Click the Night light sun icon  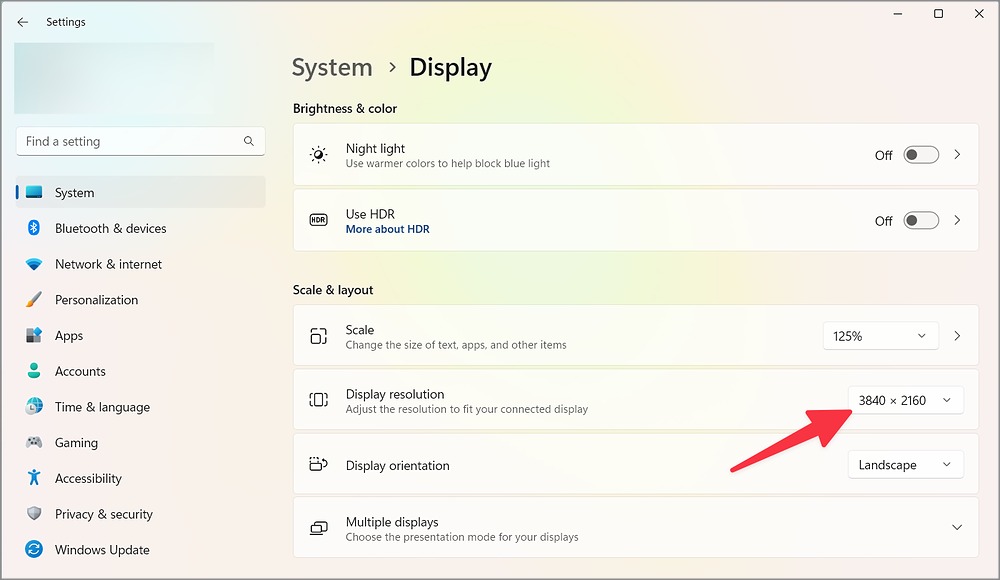click(x=318, y=155)
